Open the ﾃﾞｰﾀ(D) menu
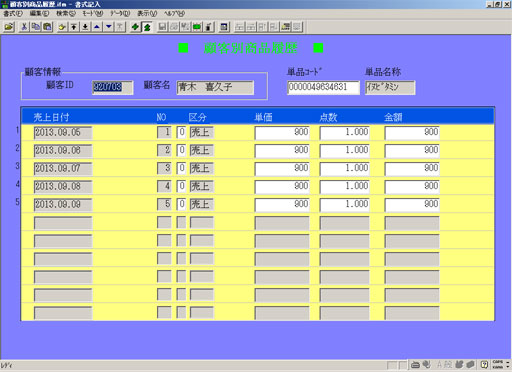Image resolution: width=512 pixels, height=372 pixels. tap(120, 13)
